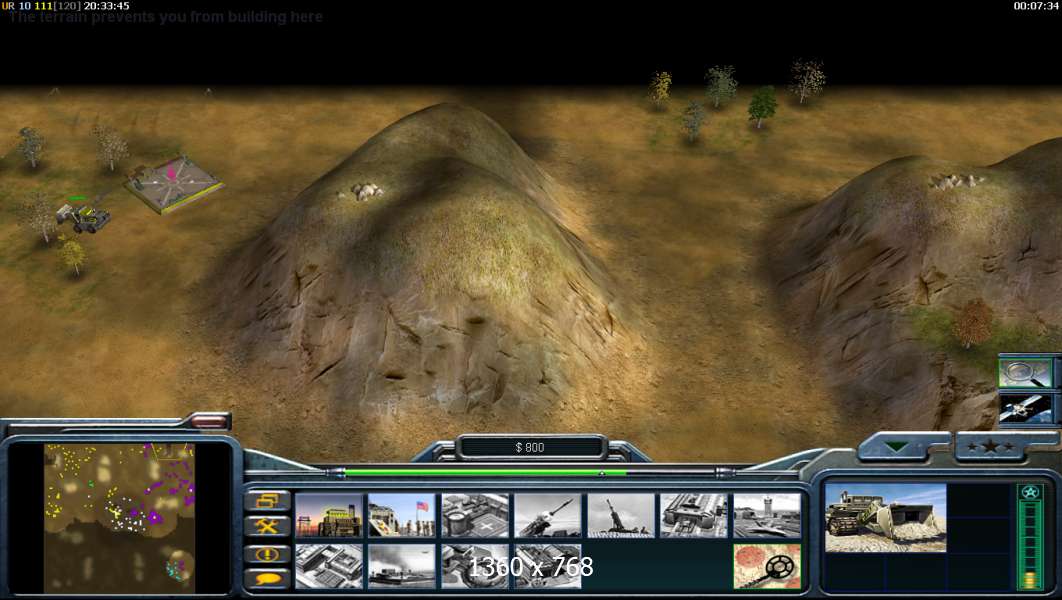
Task: Select the Command Center build icon
Action: [x=548, y=566]
